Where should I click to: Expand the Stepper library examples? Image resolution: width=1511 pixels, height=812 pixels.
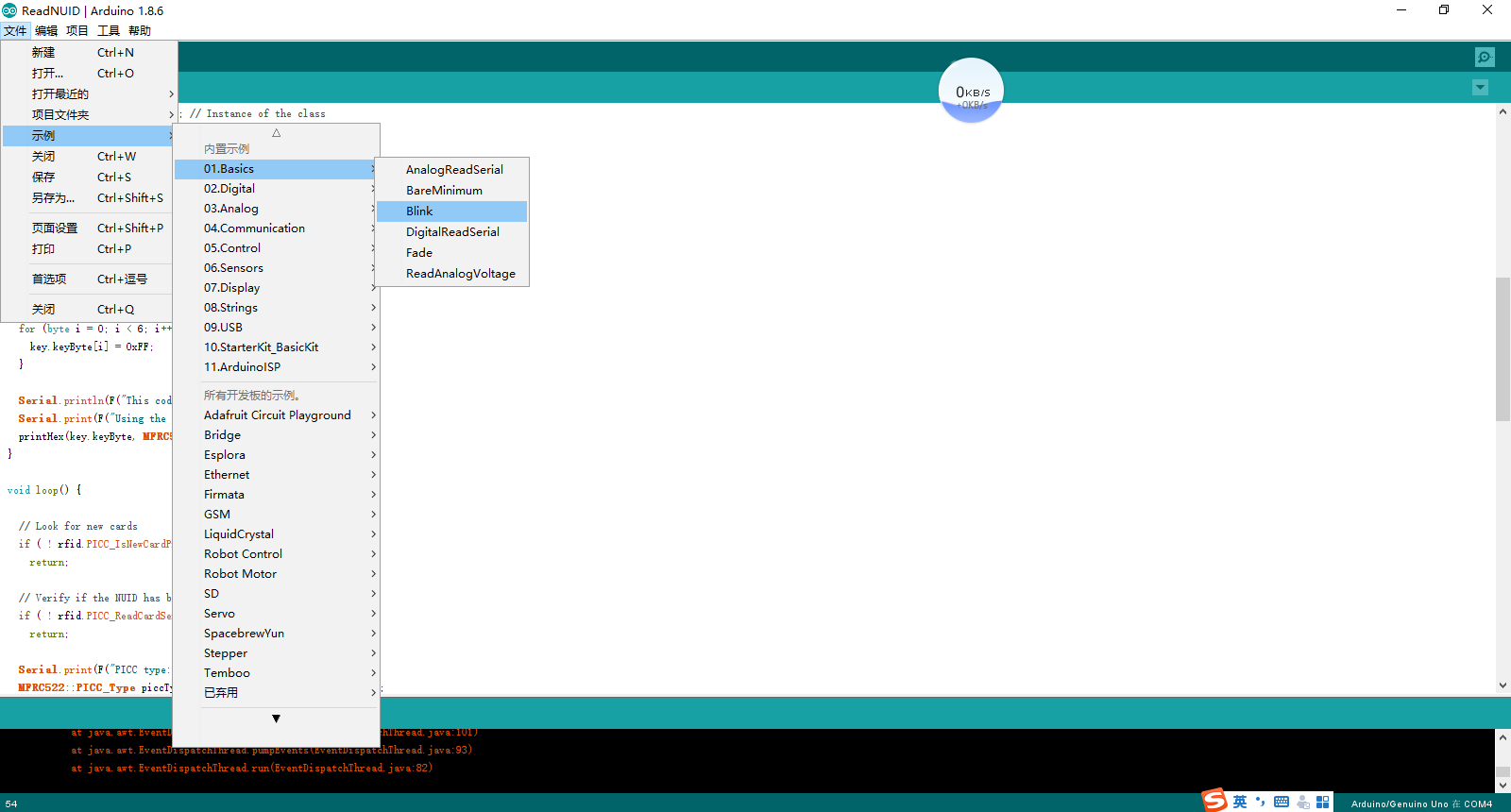(277, 653)
